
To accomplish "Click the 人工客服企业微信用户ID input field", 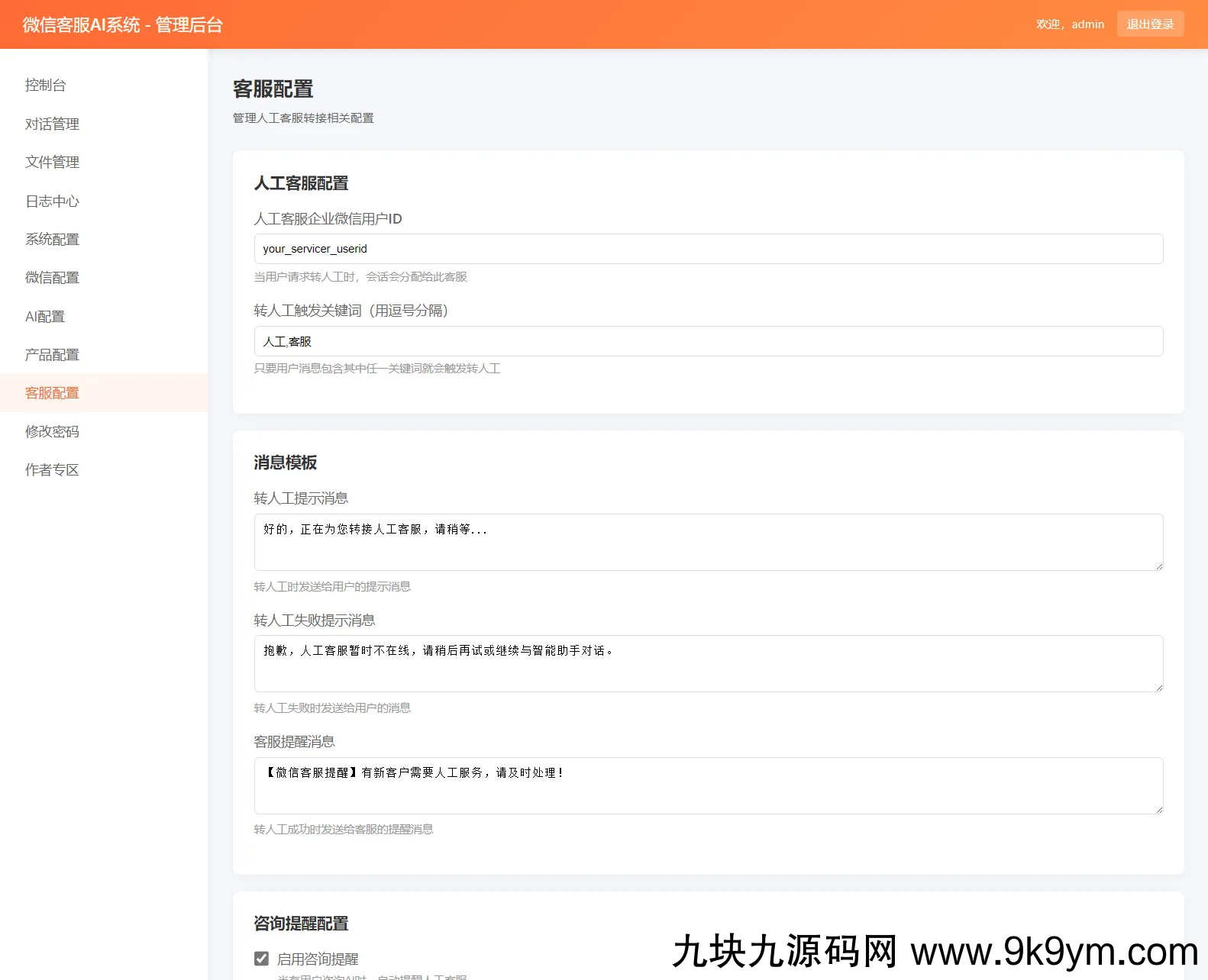I will tap(708, 249).
